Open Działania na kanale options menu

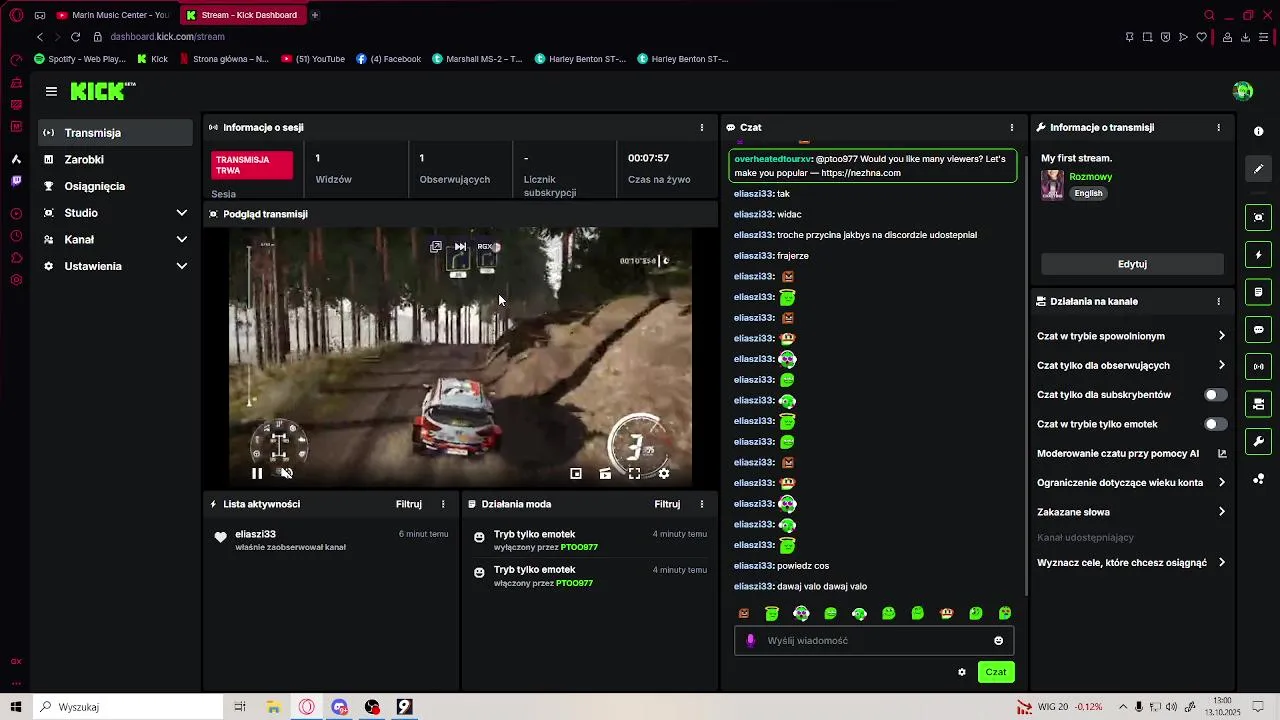point(1218,301)
